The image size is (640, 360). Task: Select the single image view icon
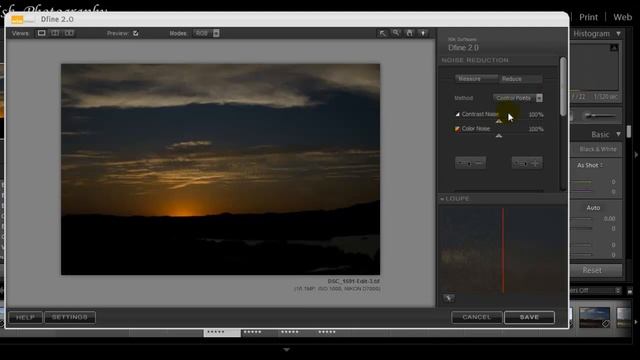[42, 33]
